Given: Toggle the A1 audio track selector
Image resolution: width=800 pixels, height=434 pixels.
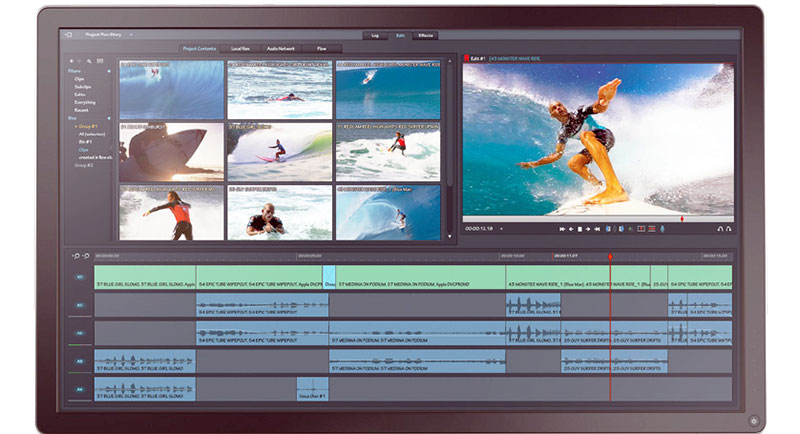Looking at the screenshot, I should 80,305.
